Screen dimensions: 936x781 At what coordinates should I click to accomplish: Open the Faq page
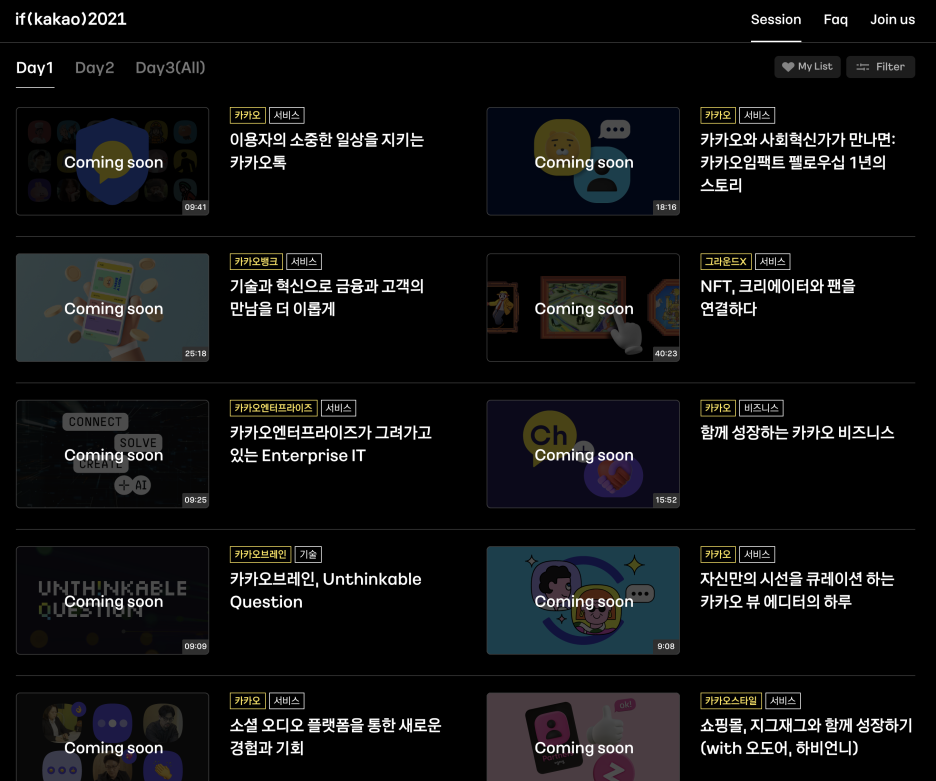[835, 20]
